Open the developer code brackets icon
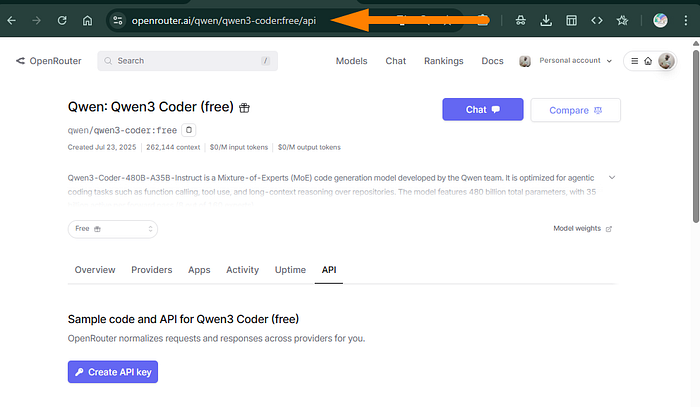The image size is (700, 407). click(x=597, y=21)
